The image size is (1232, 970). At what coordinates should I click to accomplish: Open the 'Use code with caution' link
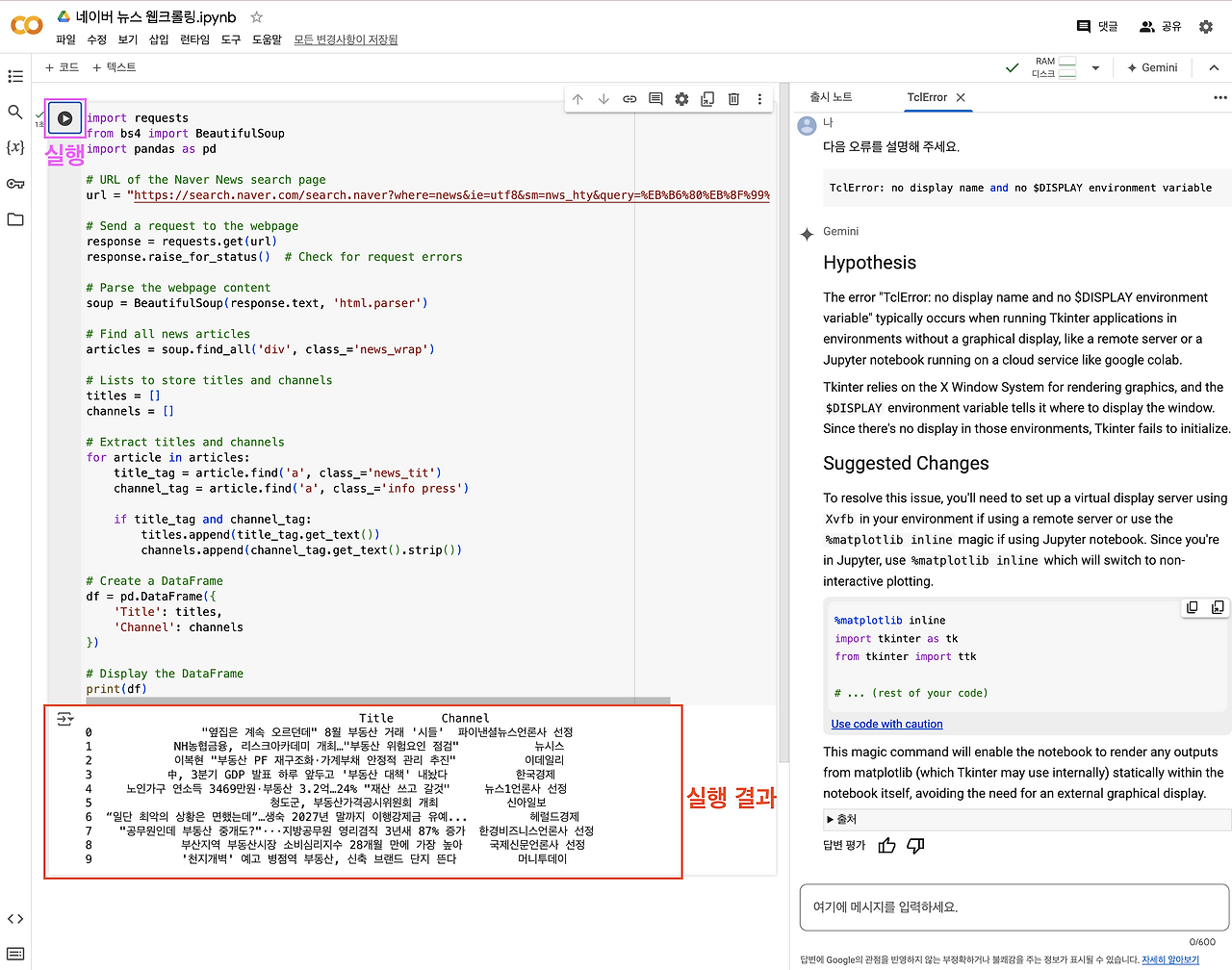[886, 724]
